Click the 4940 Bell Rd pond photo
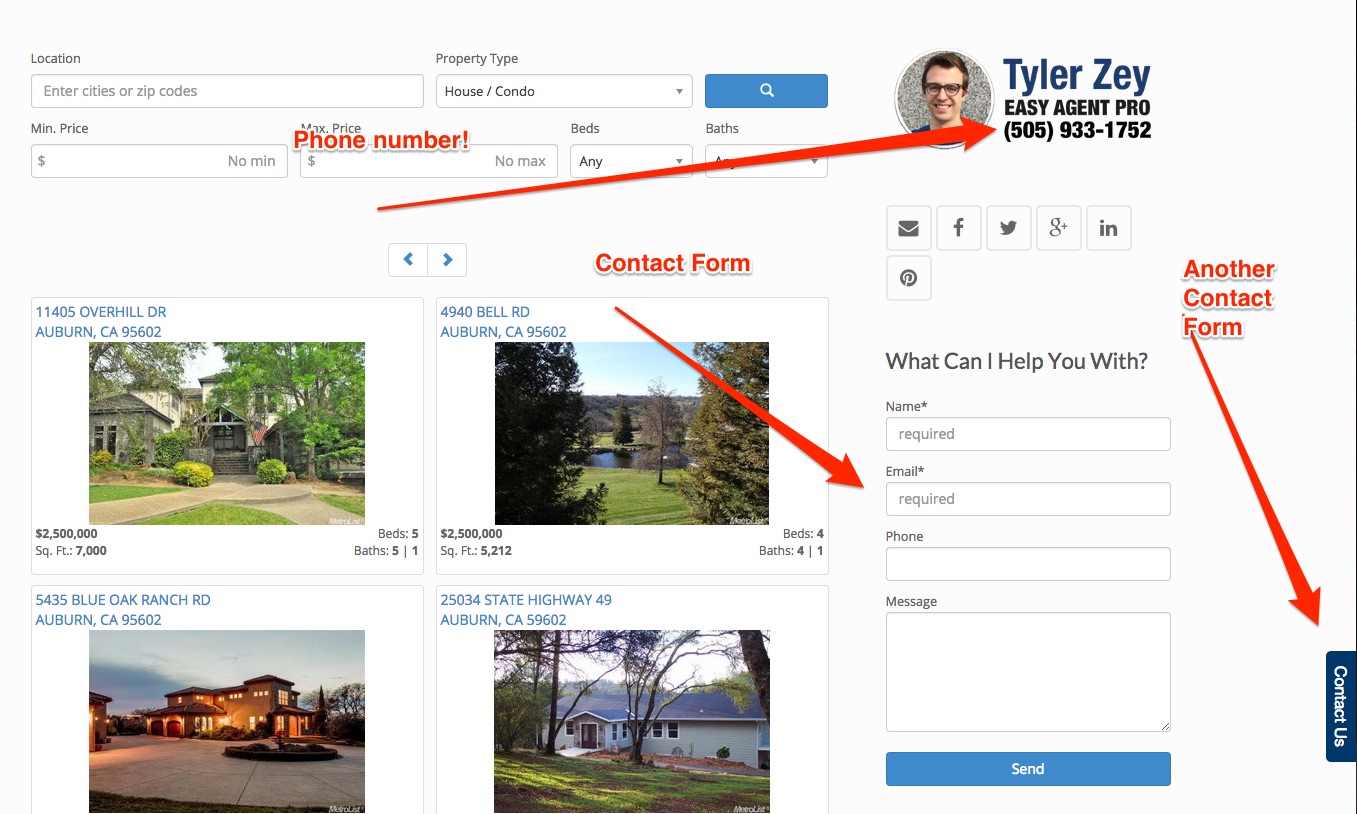This screenshot has width=1357, height=814. 632,434
